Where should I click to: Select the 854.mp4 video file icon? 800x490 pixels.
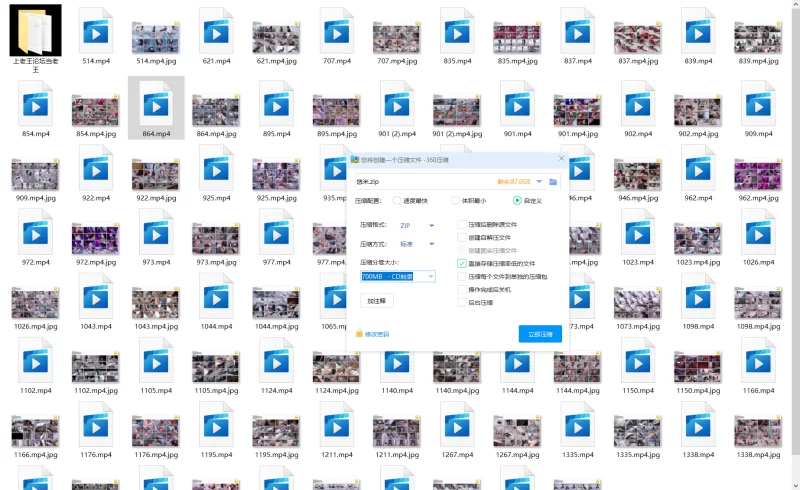click(x=36, y=104)
